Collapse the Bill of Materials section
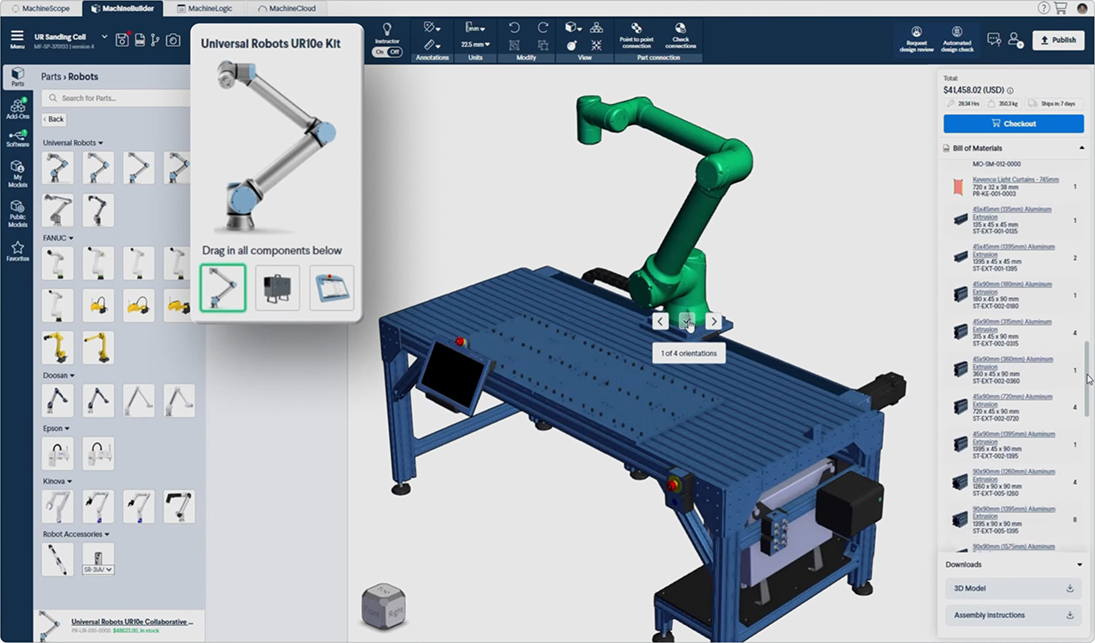Screen dimensions: 1095x643 coord(1082,148)
